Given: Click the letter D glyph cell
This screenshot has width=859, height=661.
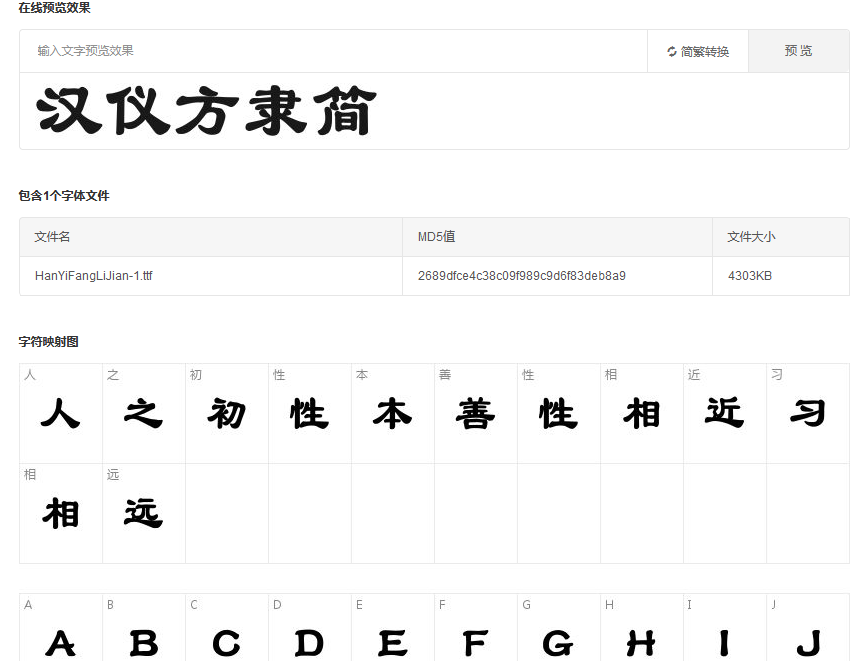Looking at the screenshot, I should [310, 628].
